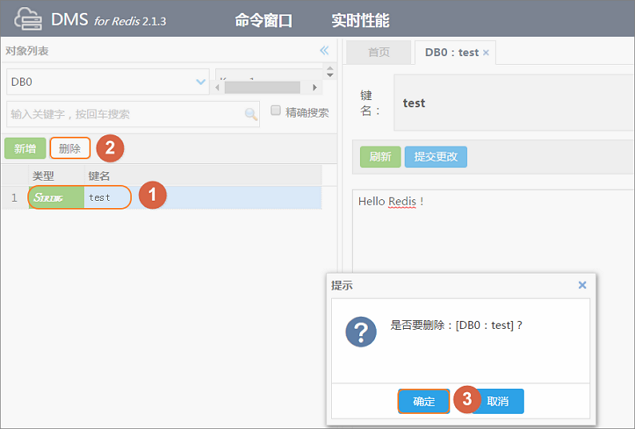
Task: Open the DB0 database dropdown
Action: point(108,82)
